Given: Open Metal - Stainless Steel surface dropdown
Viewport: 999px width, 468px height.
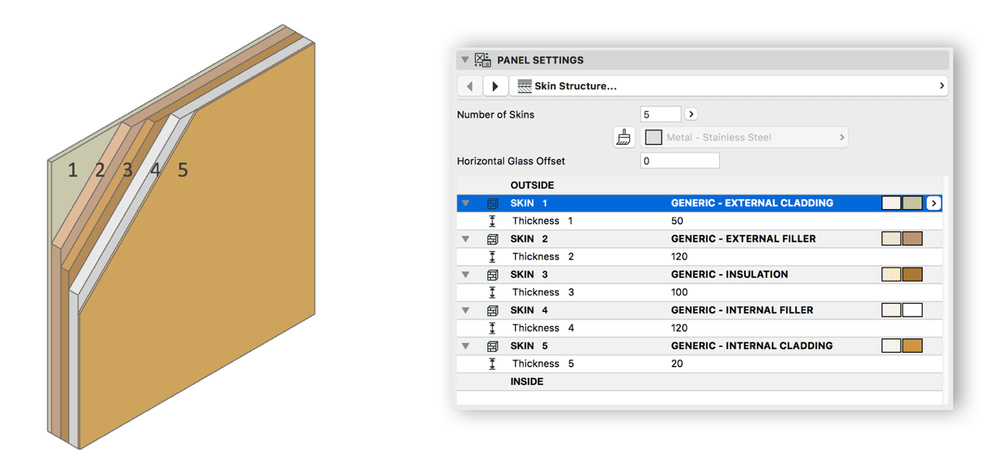Looking at the screenshot, I should (744, 137).
